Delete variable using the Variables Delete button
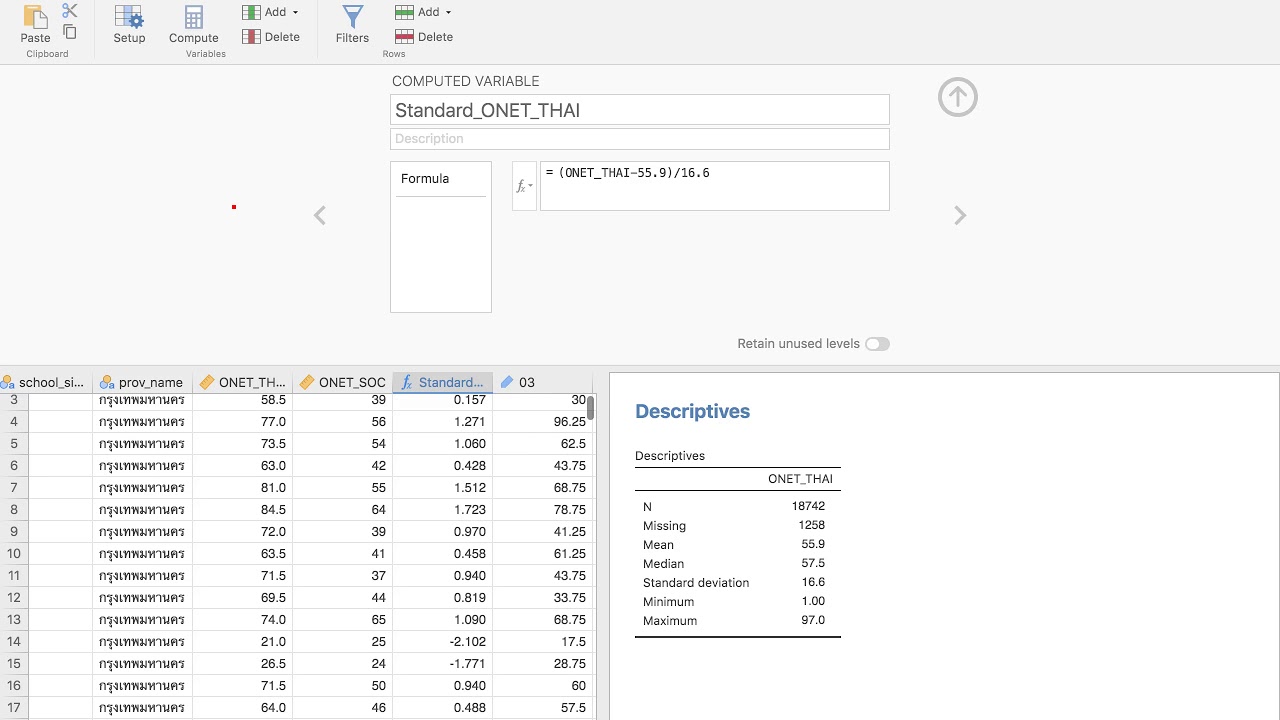Viewport: 1280px width, 720px height. [x=271, y=37]
